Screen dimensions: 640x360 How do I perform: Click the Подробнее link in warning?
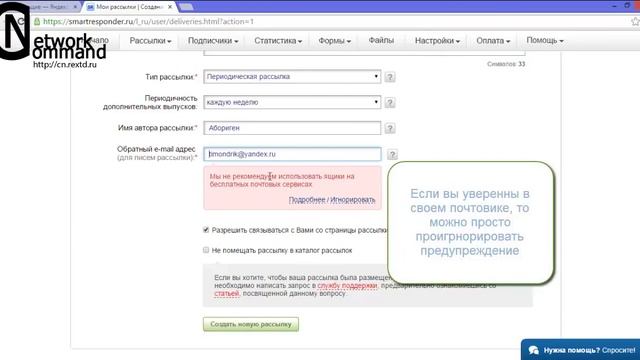(307, 200)
